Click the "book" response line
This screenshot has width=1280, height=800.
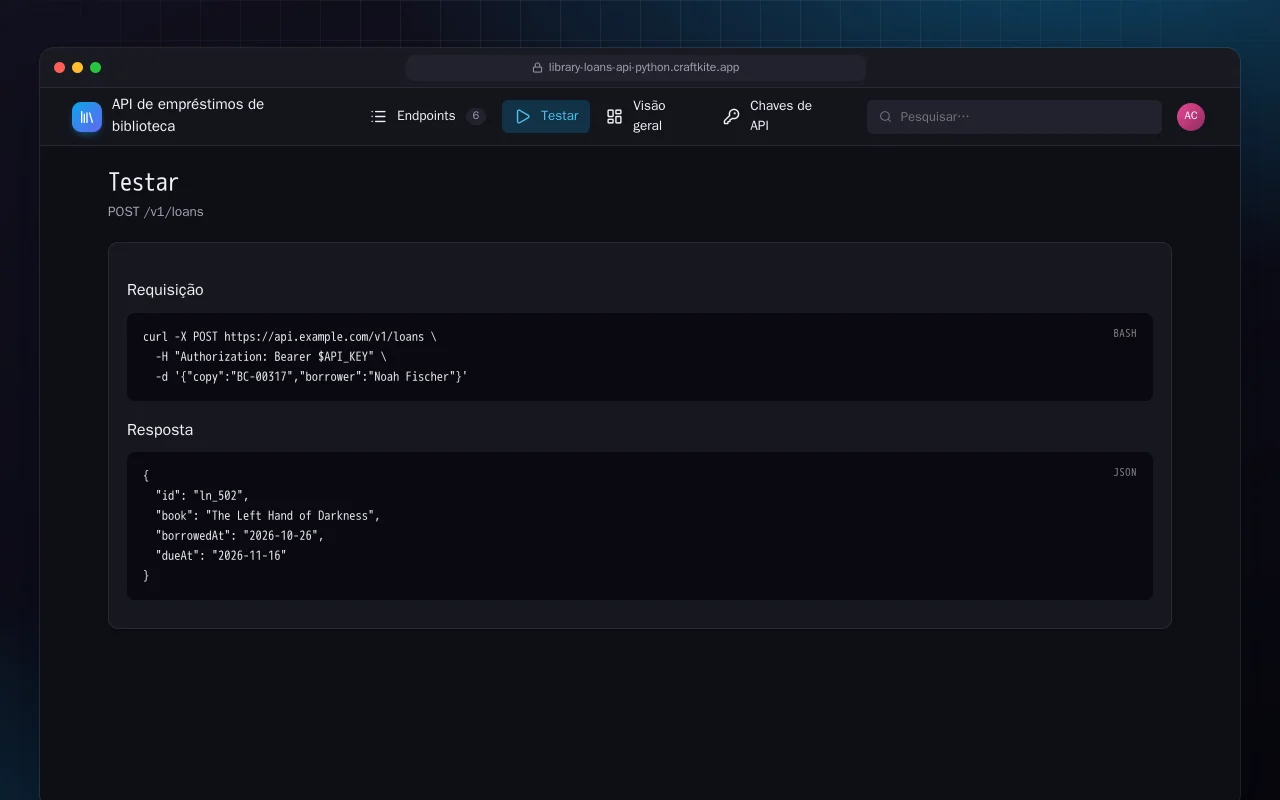point(268,516)
